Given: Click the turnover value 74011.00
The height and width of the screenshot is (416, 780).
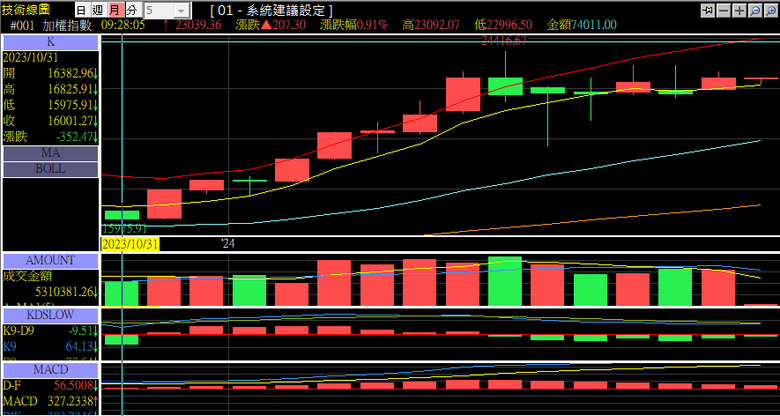Looking at the screenshot, I should 594,25.
